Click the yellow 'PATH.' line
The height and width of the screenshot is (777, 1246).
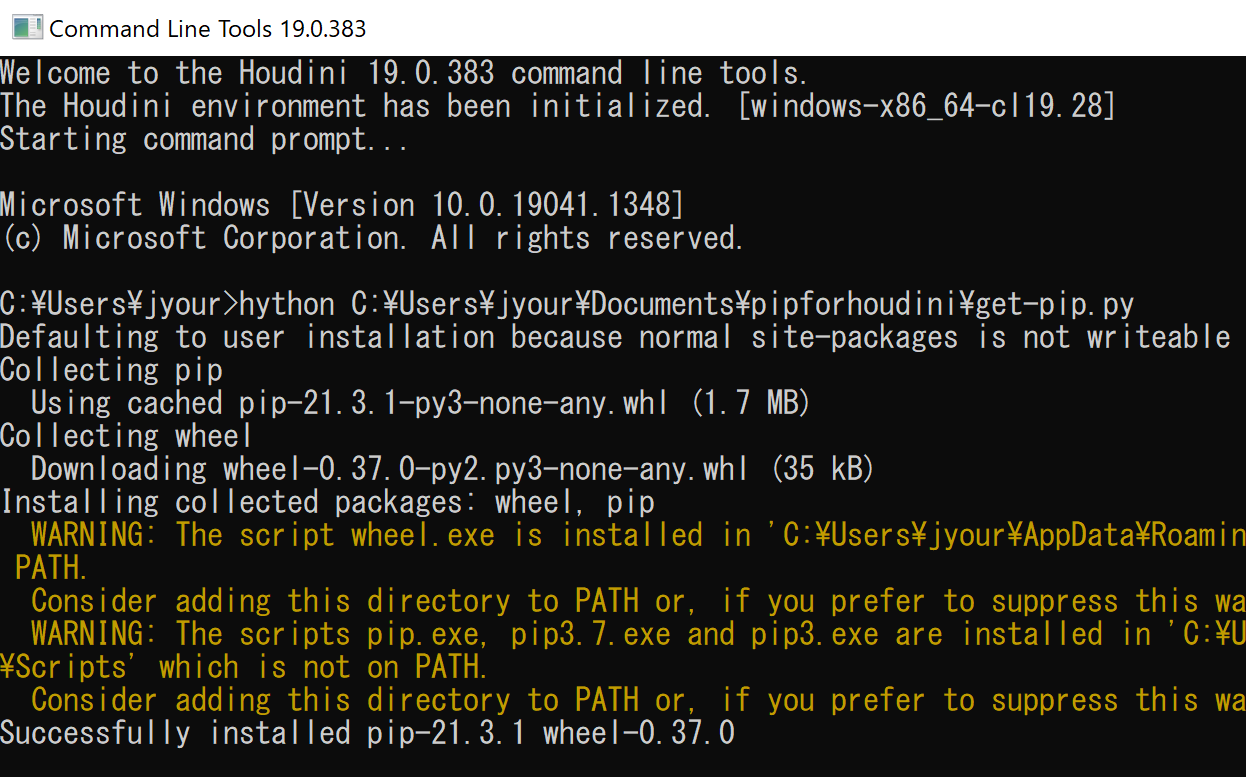coord(52,568)
